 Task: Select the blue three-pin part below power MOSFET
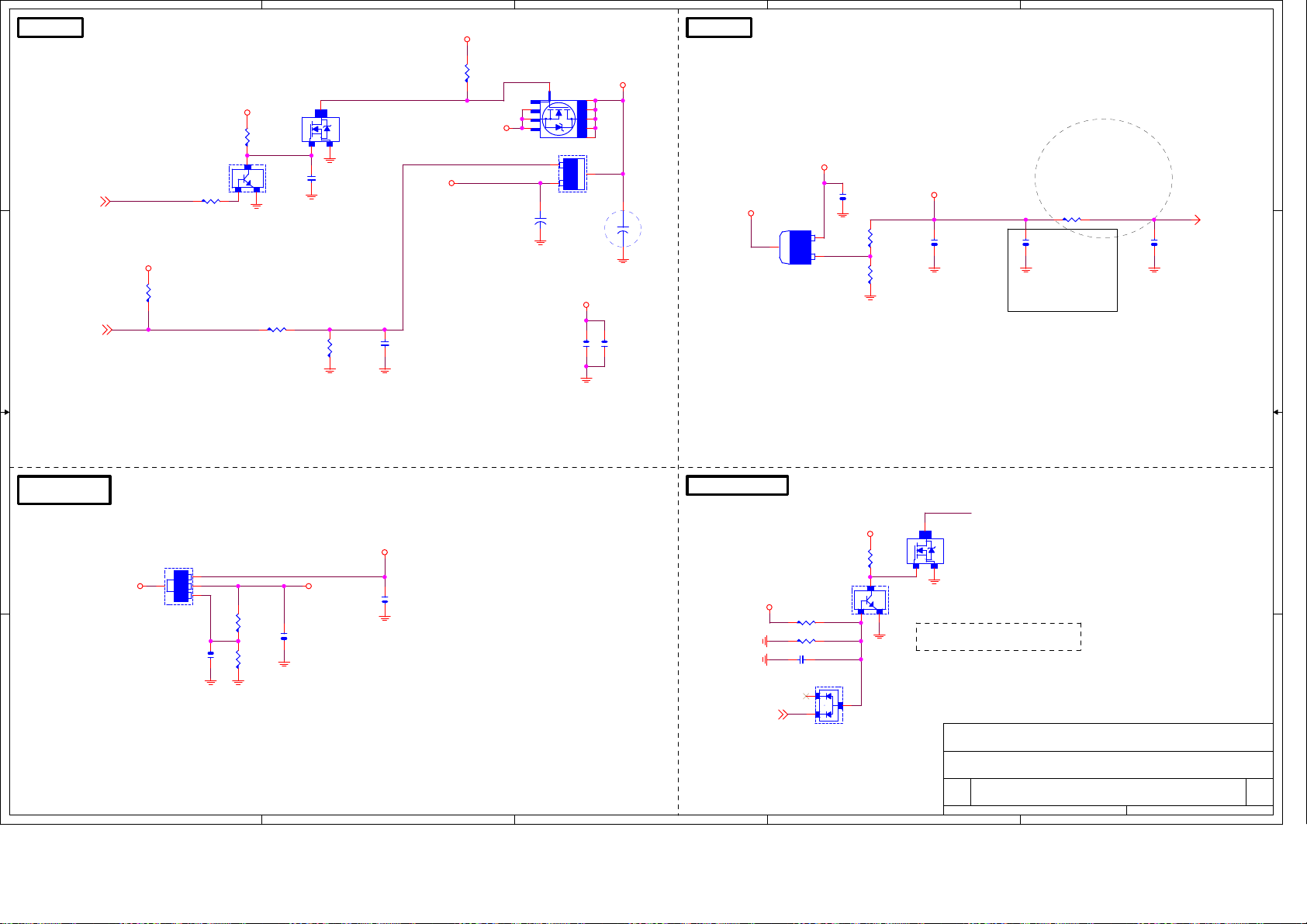point(572,174)
